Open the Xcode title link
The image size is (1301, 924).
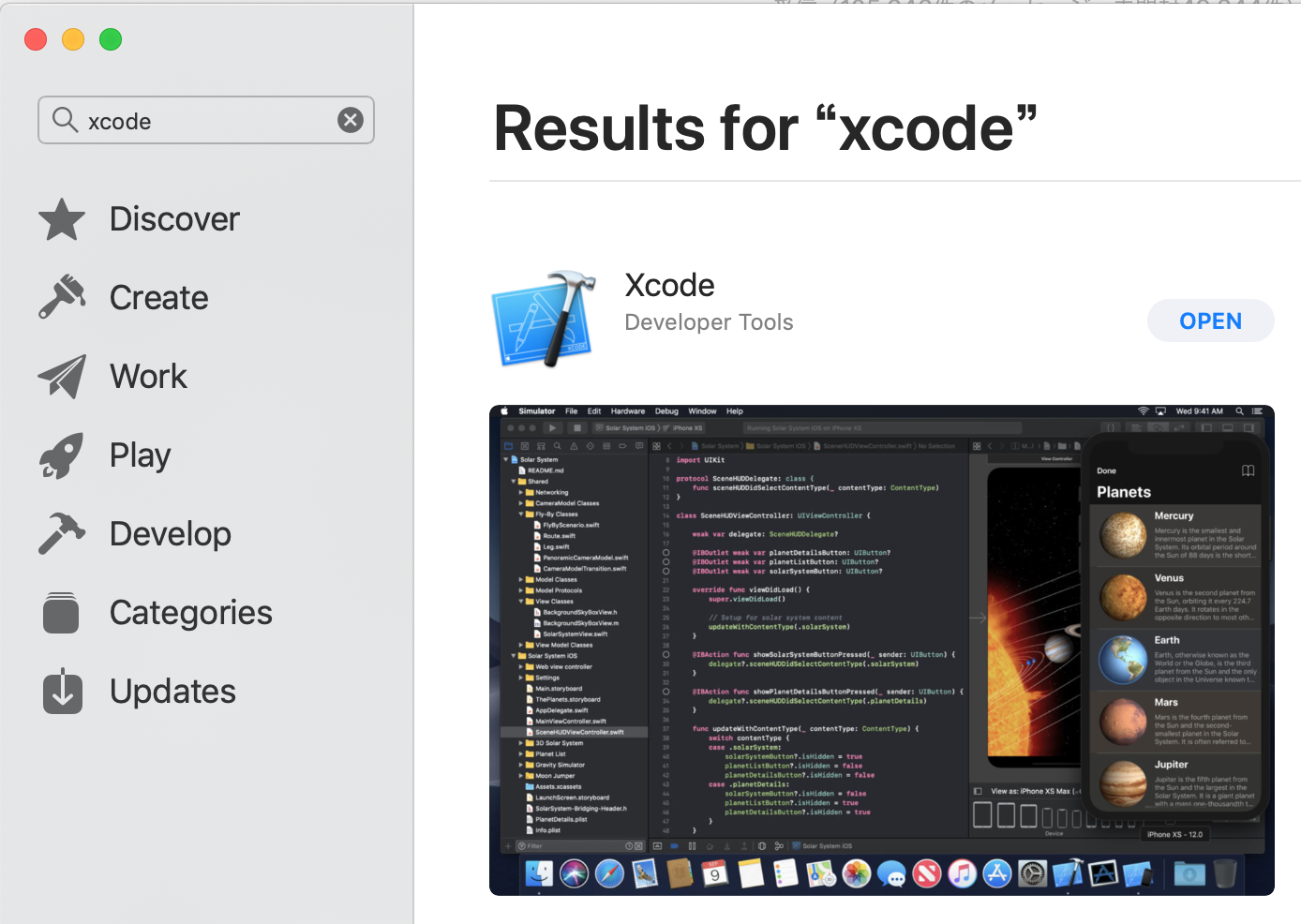coord(669,285)
